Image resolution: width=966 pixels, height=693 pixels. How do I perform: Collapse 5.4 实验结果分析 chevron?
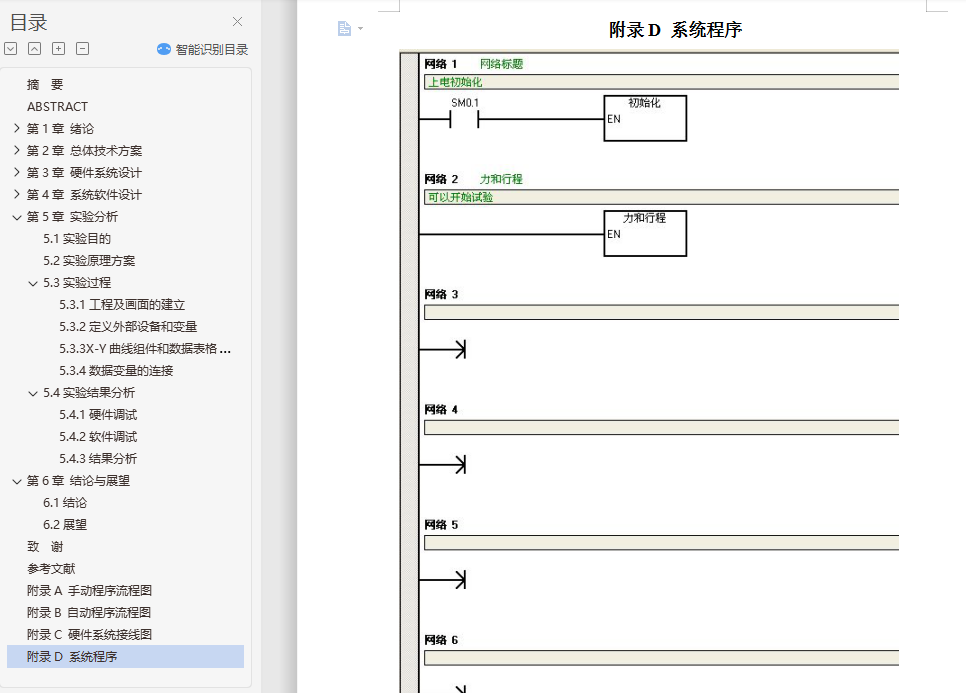pos(33,393)
